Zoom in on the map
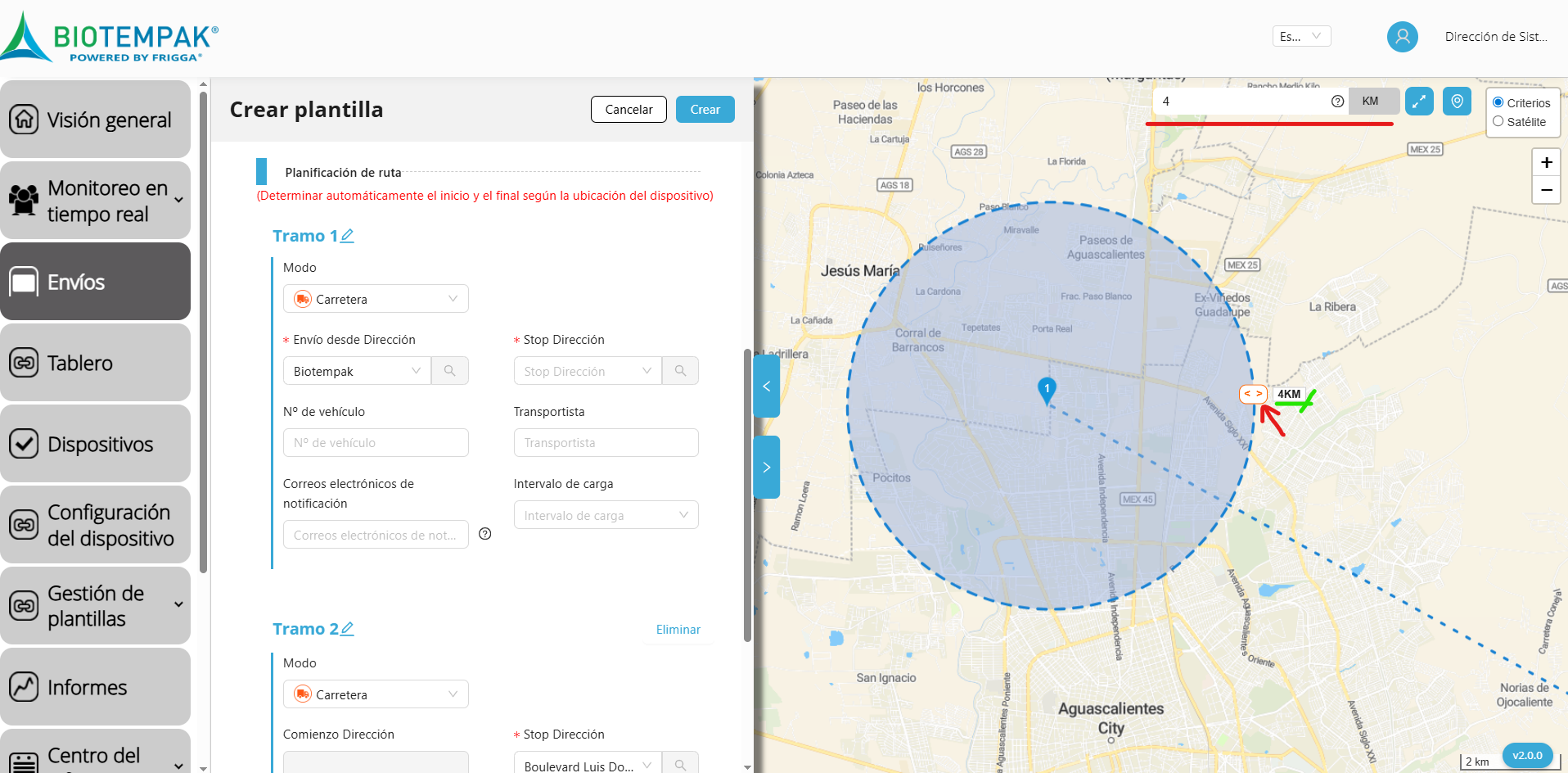 click(1546, 162)
